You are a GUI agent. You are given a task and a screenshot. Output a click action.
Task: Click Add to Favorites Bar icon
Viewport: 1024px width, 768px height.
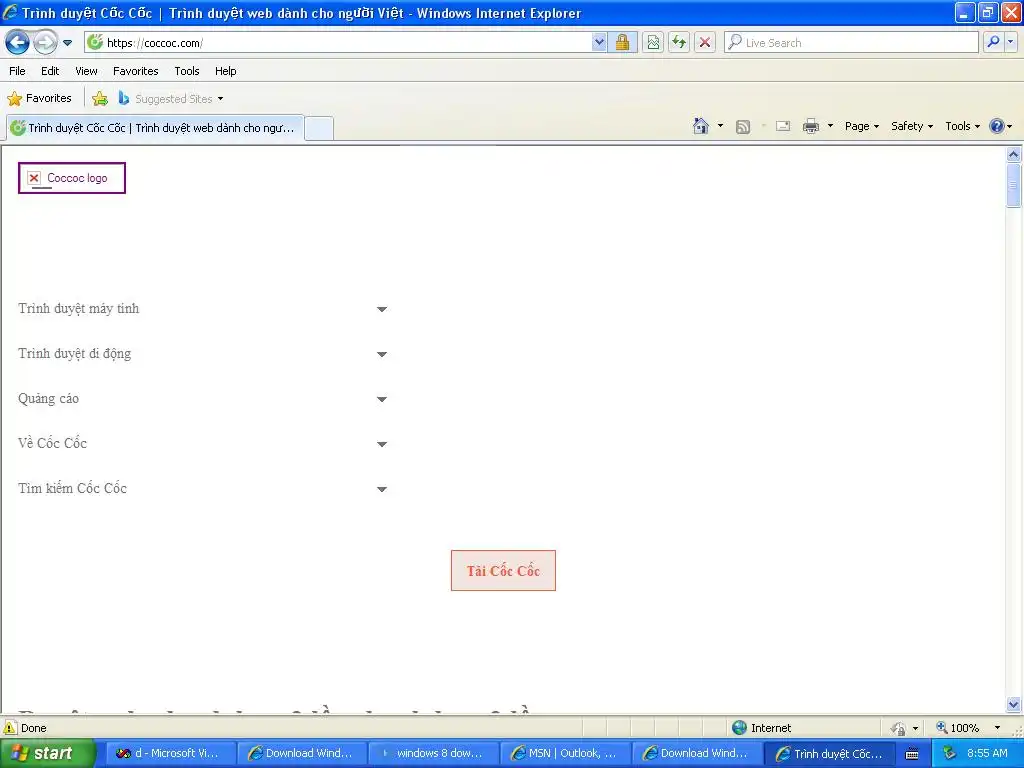(100, 99)
